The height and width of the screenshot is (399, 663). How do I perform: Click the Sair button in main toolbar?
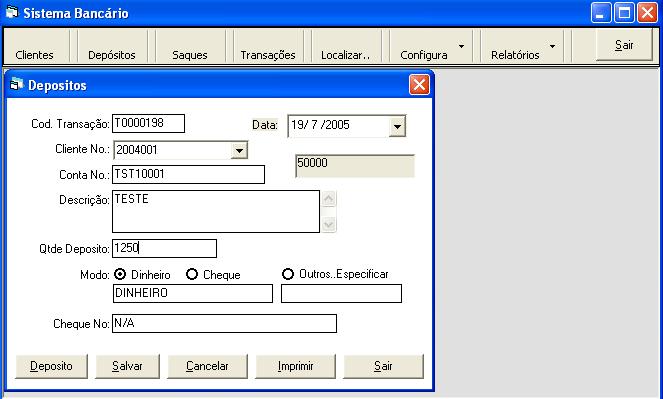click(x=624, y=45)
